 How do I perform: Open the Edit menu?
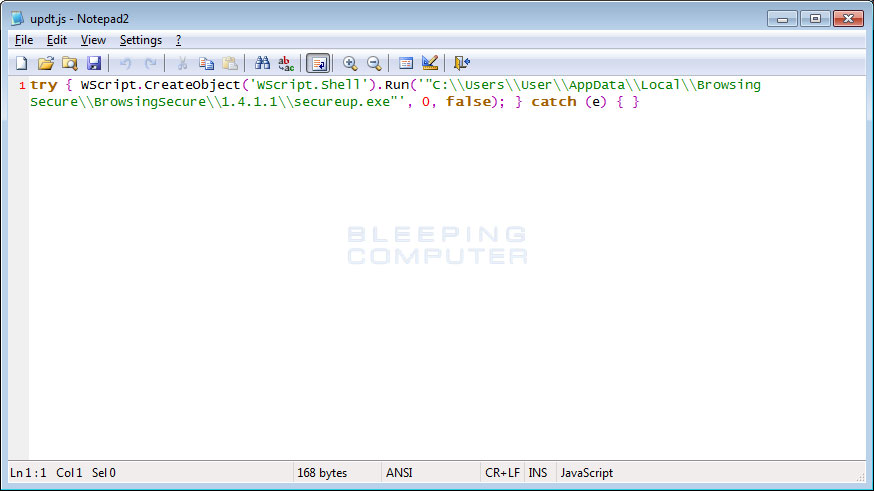(57, 40)
